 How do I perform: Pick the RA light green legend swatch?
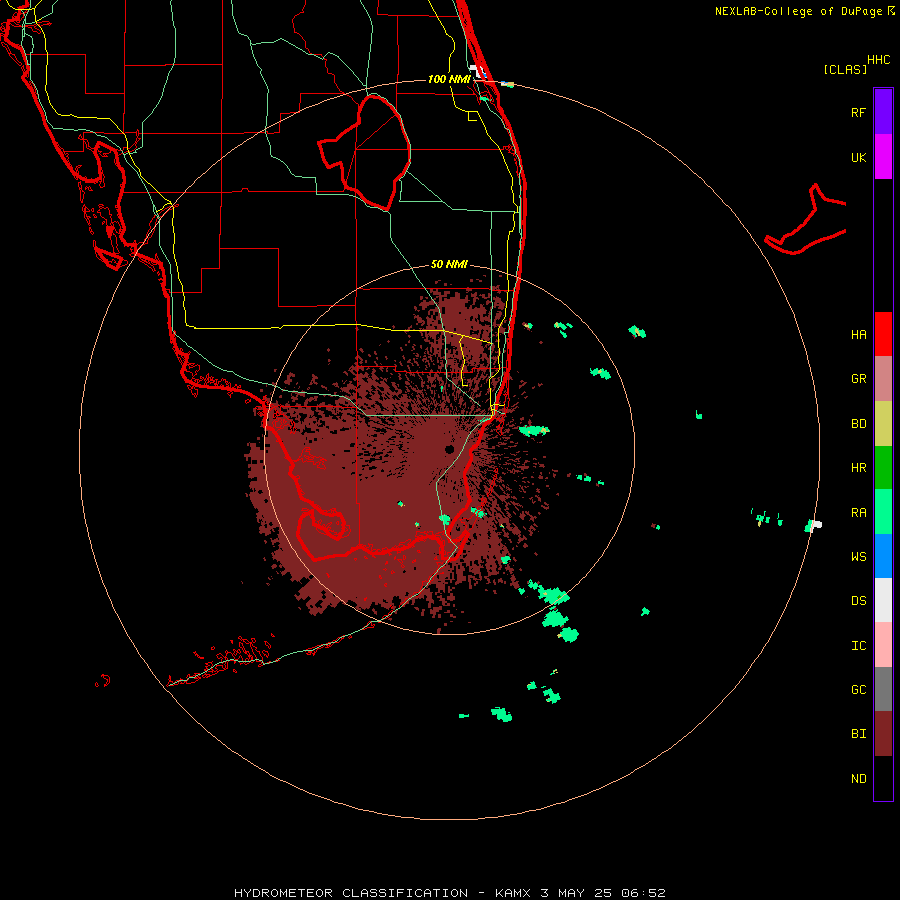pyautogui.click(x=883, y=512)
